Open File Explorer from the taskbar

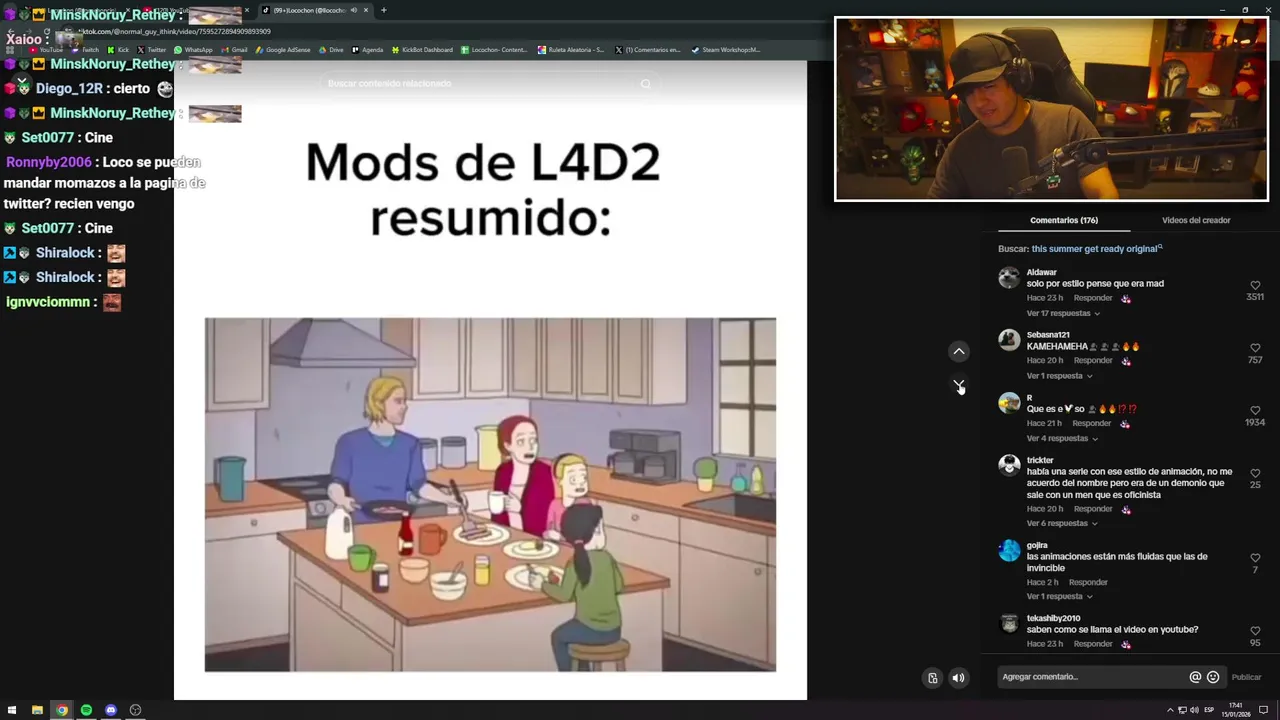[37, 710]
